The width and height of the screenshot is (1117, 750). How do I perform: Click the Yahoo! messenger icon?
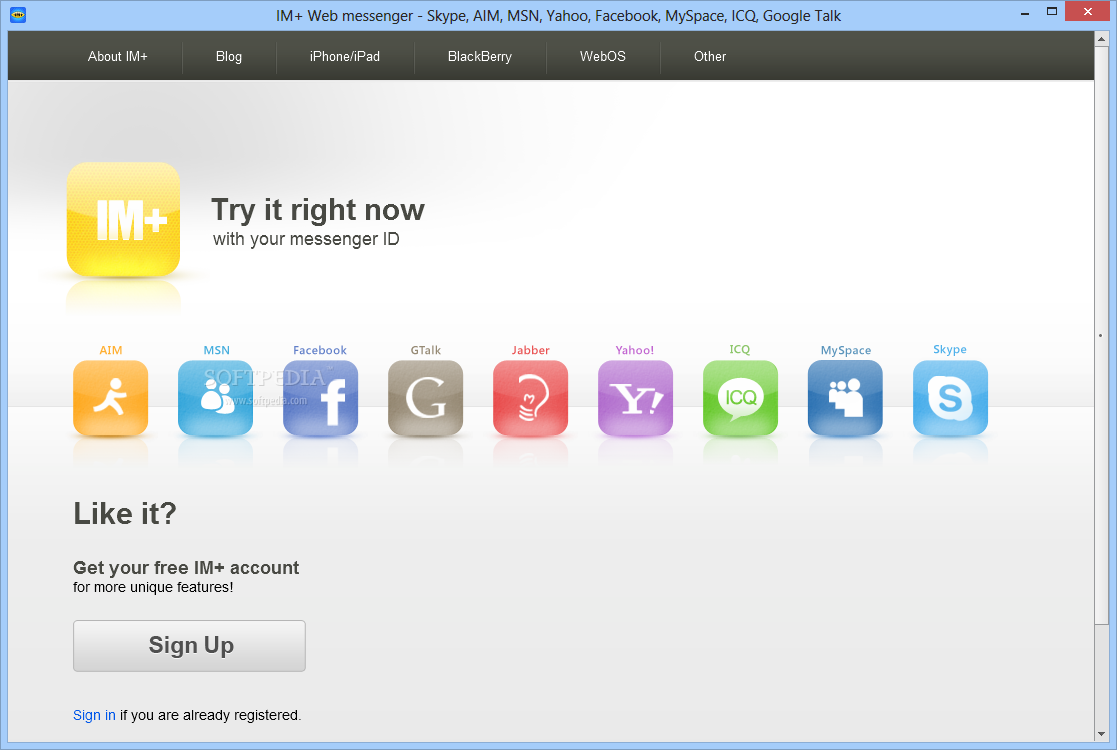(x=635, y=397)
